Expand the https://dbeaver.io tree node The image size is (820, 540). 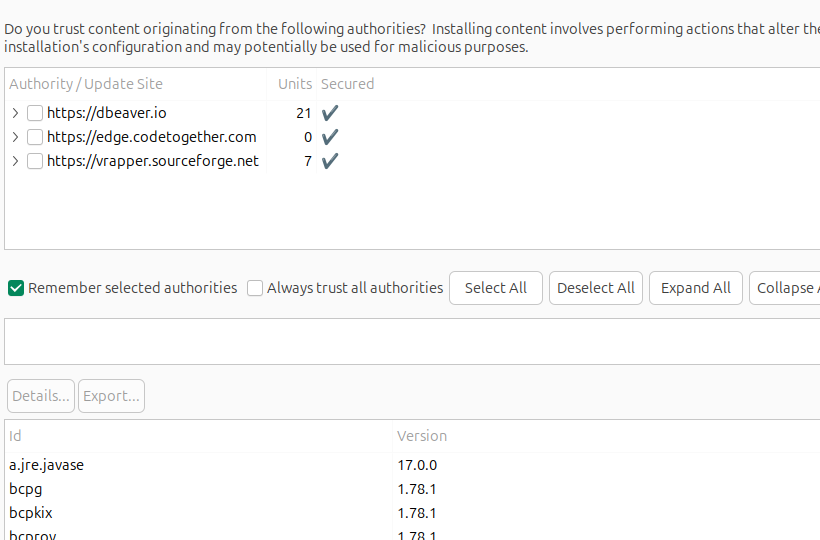click(15, 113)
